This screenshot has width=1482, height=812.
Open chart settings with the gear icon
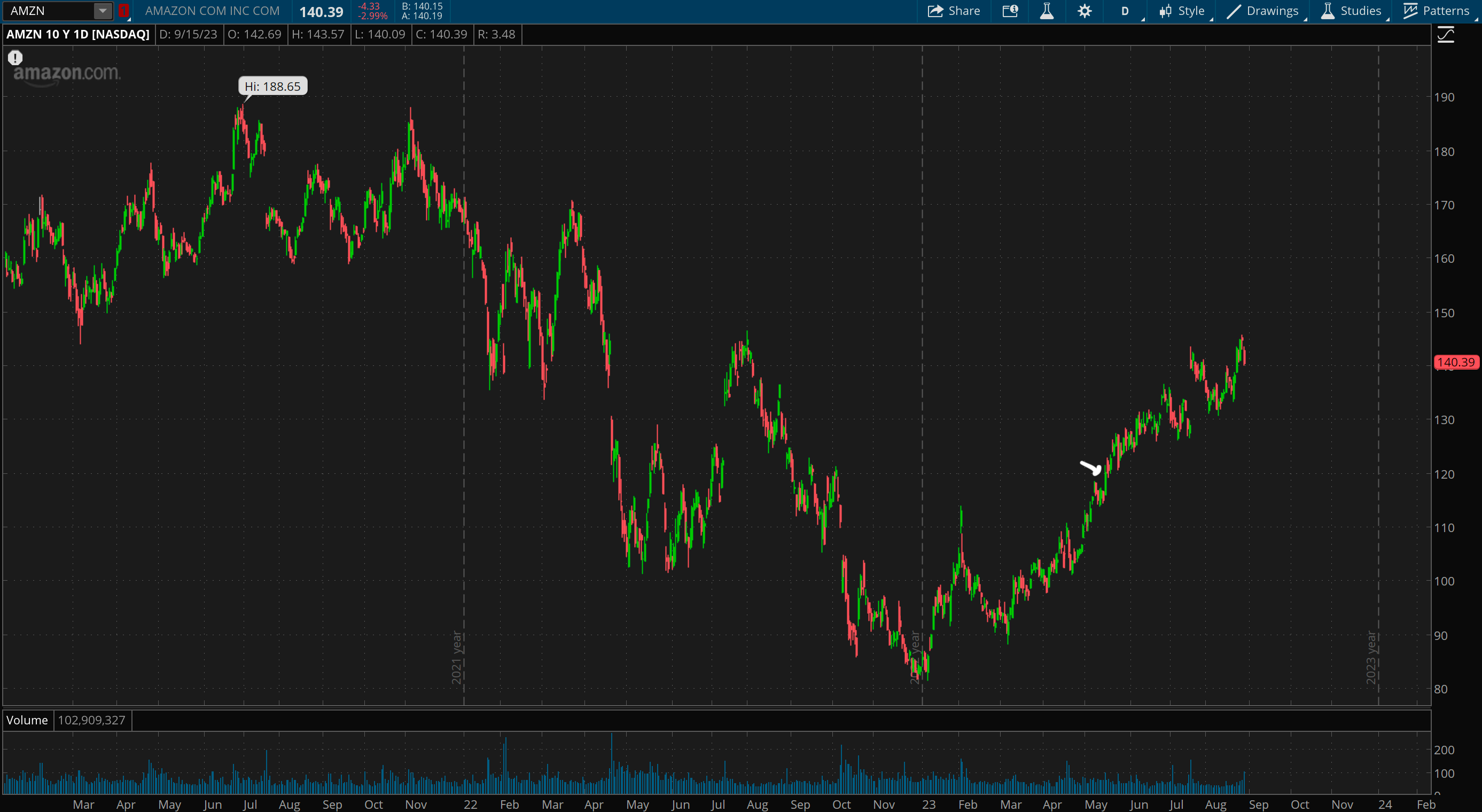[x=1085, y=11]
